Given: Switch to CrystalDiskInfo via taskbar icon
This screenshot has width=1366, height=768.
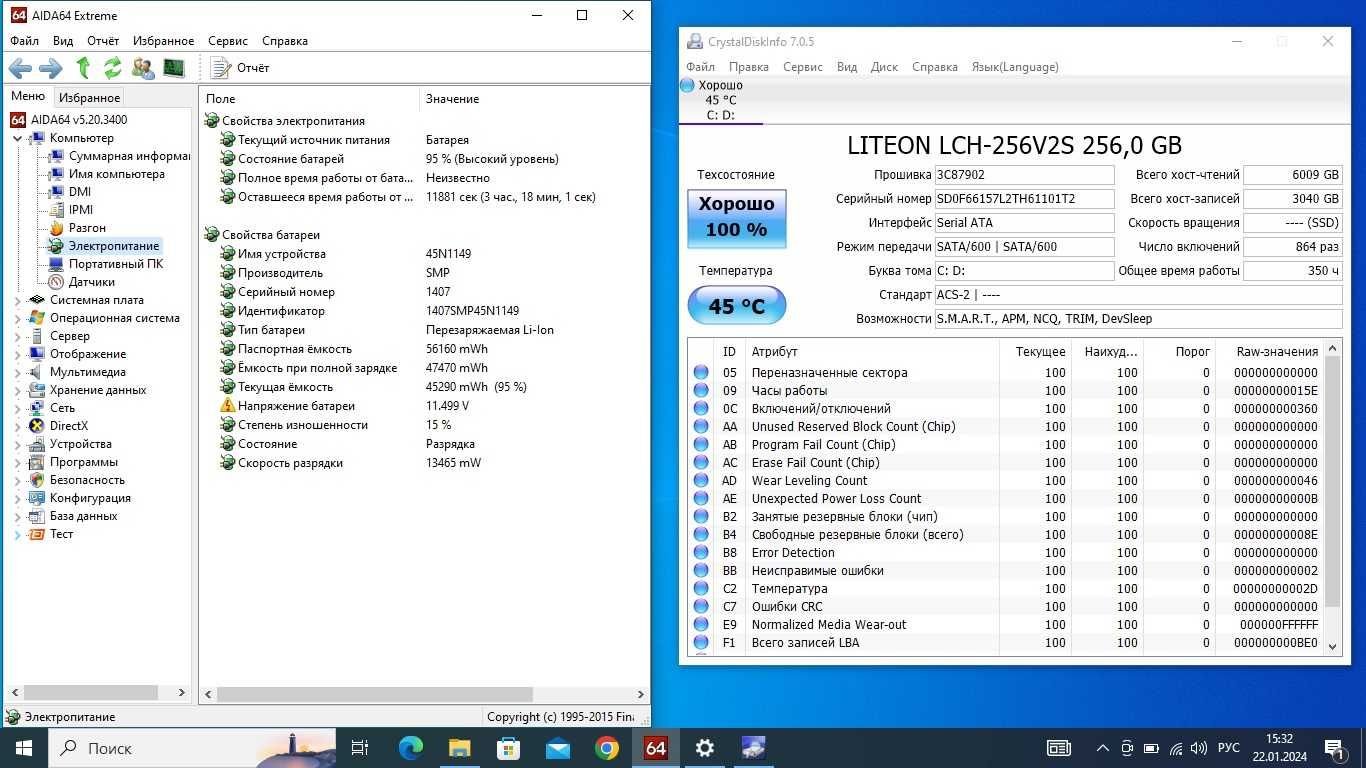Looking at the screenshot, I should tap(754, 748).
